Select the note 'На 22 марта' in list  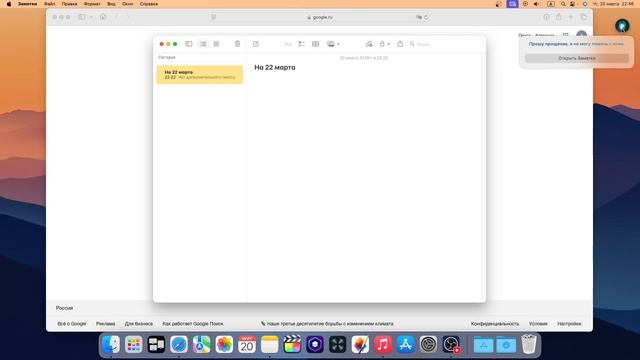tap(200, 74)
